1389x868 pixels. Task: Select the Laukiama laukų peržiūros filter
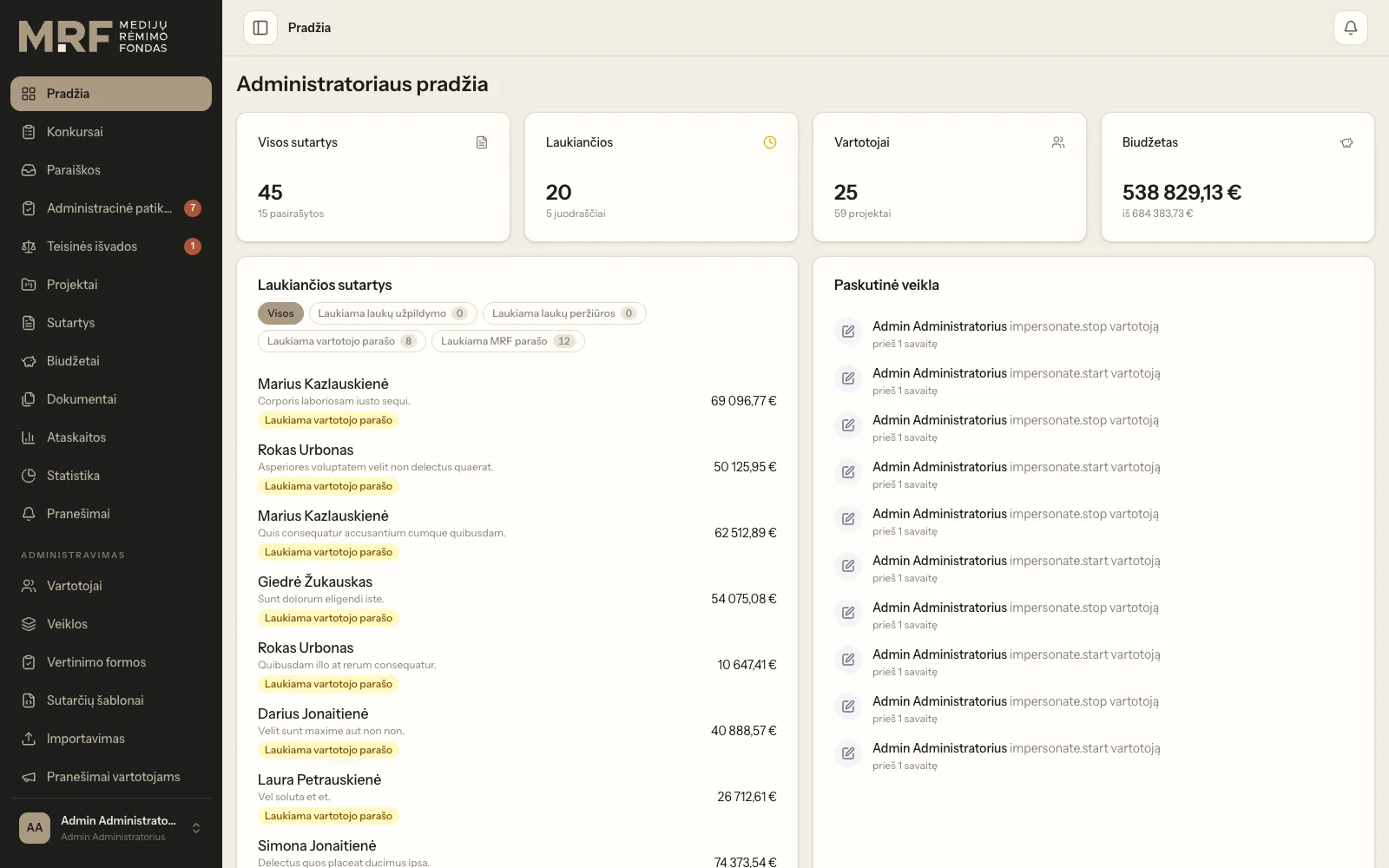(564, 313)
